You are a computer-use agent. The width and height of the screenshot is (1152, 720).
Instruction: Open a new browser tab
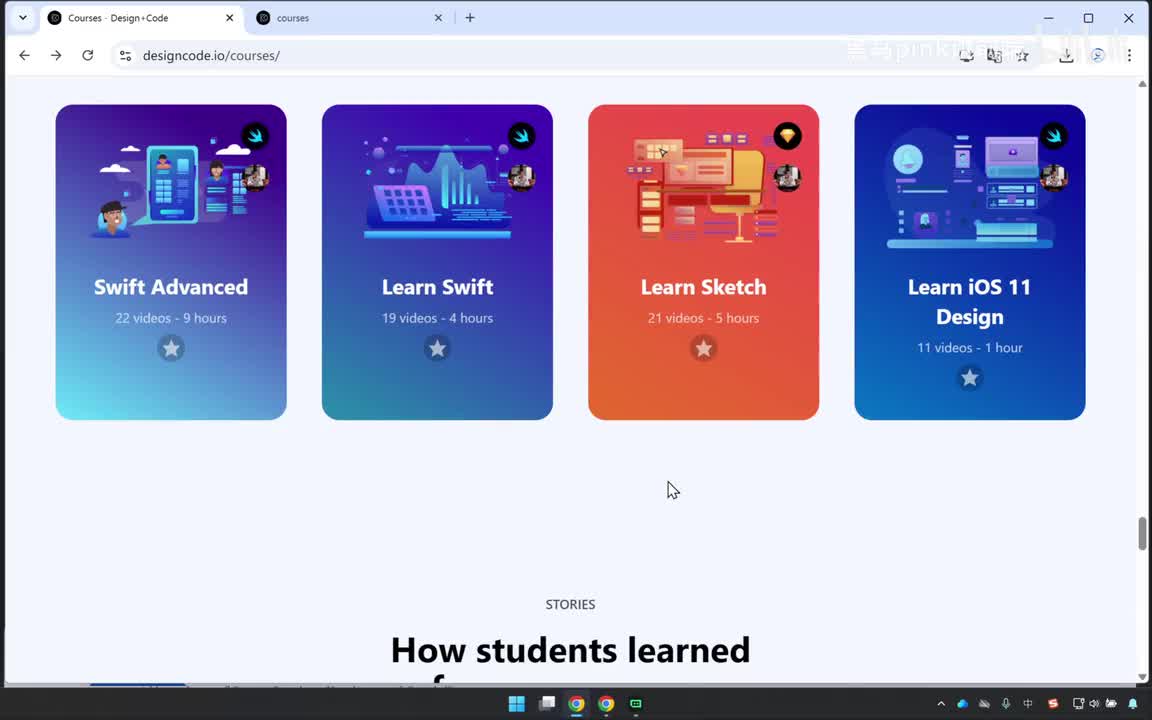point(470,18)
